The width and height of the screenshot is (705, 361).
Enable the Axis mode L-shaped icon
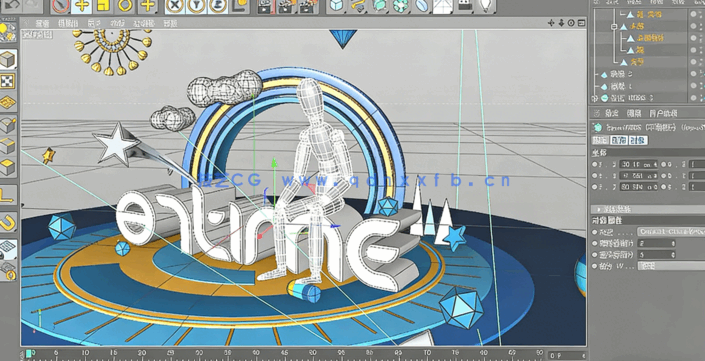(x=8, y=196)
